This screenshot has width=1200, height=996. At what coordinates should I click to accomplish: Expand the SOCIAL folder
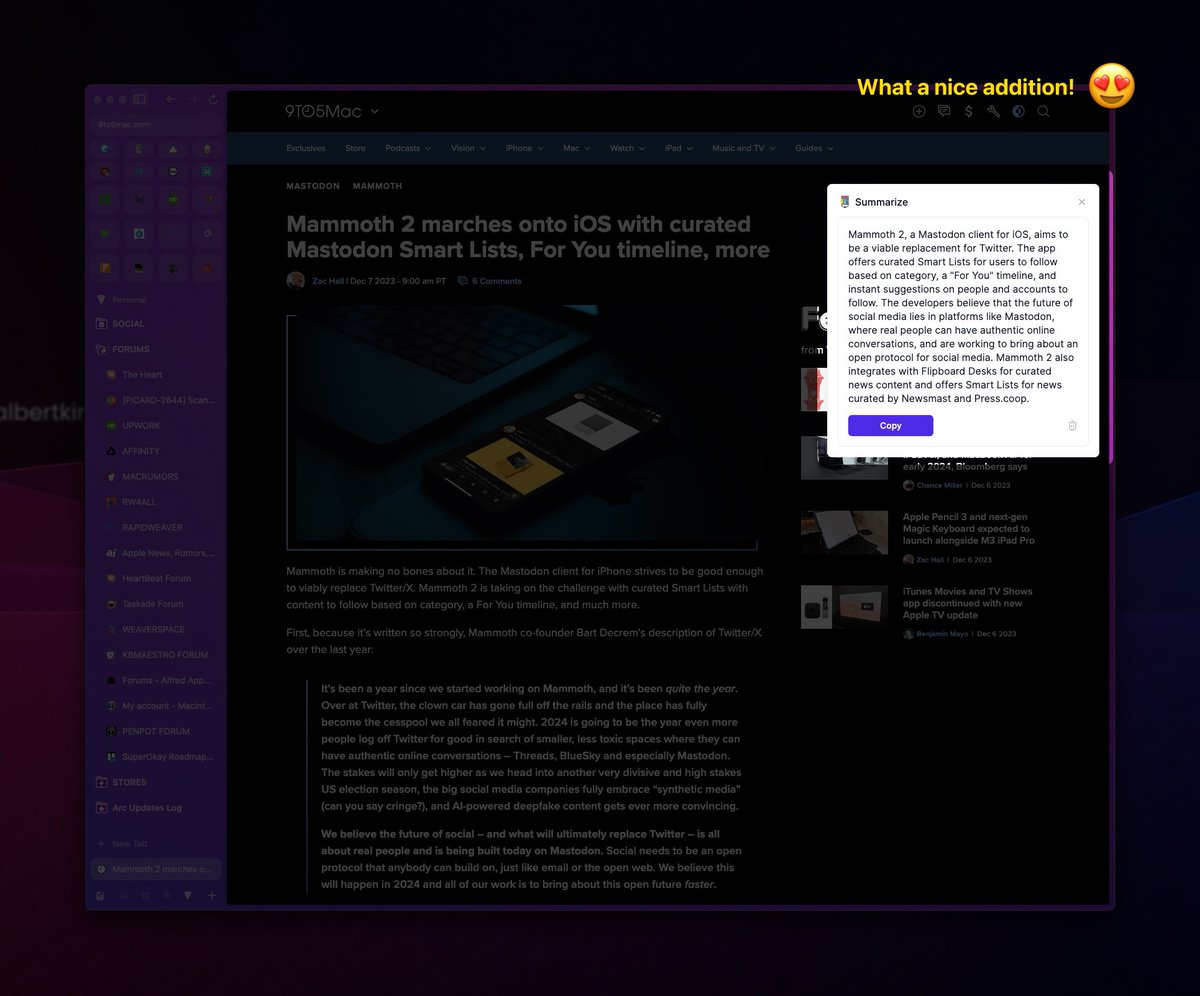(128, 324)
